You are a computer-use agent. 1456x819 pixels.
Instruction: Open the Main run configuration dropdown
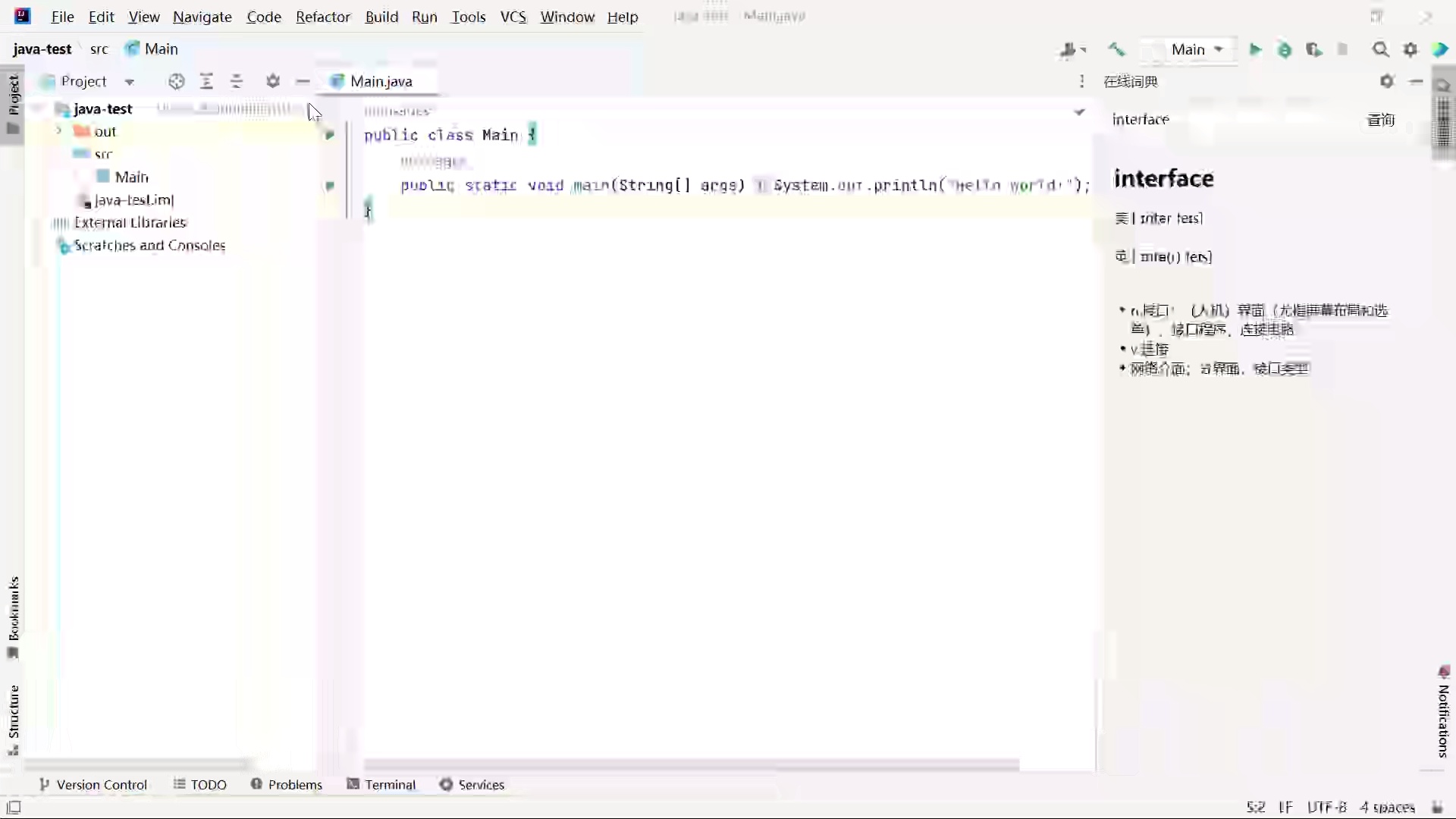click(x=1196, y=49)
